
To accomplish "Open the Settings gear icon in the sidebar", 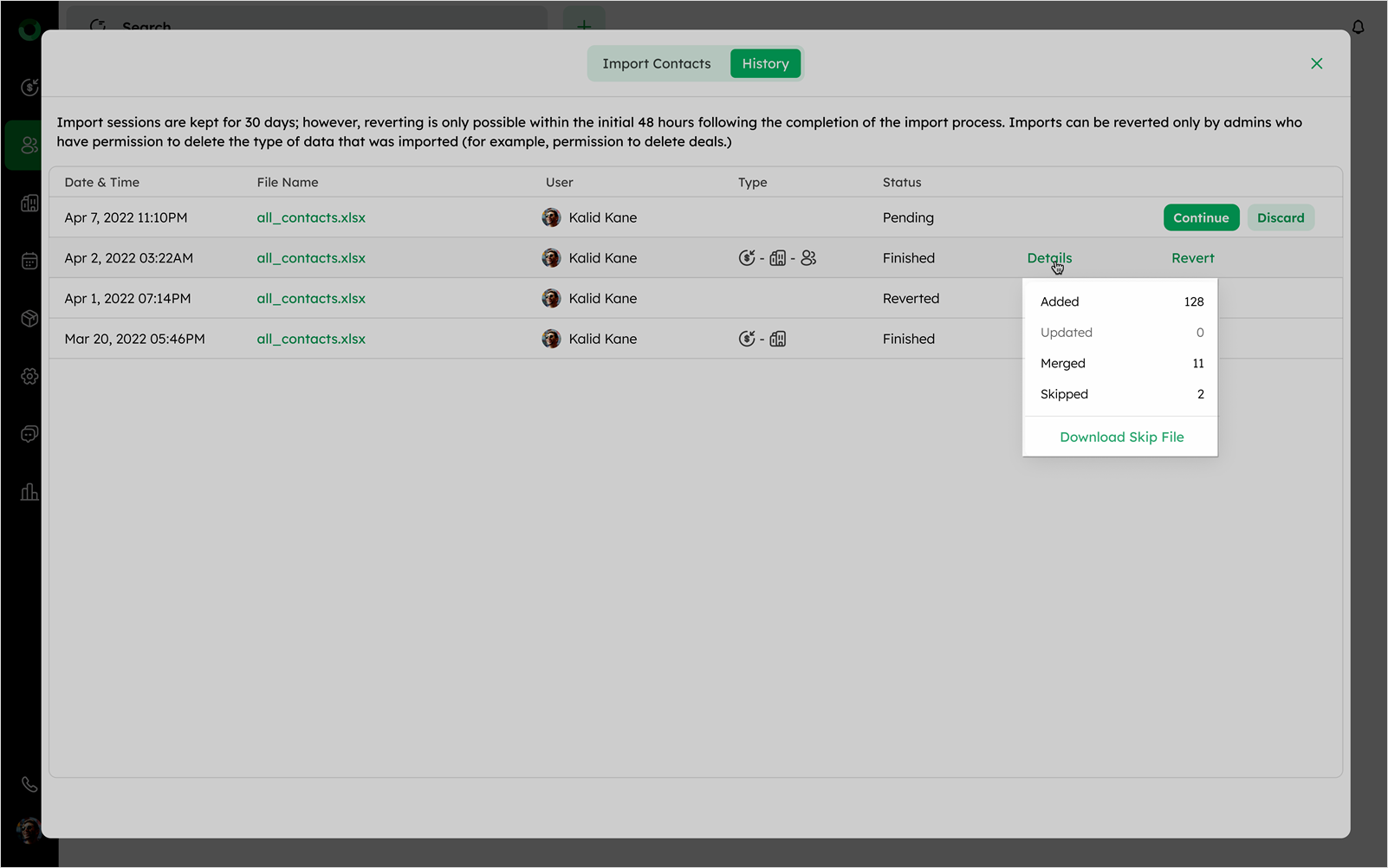I will tap(29, 377).
